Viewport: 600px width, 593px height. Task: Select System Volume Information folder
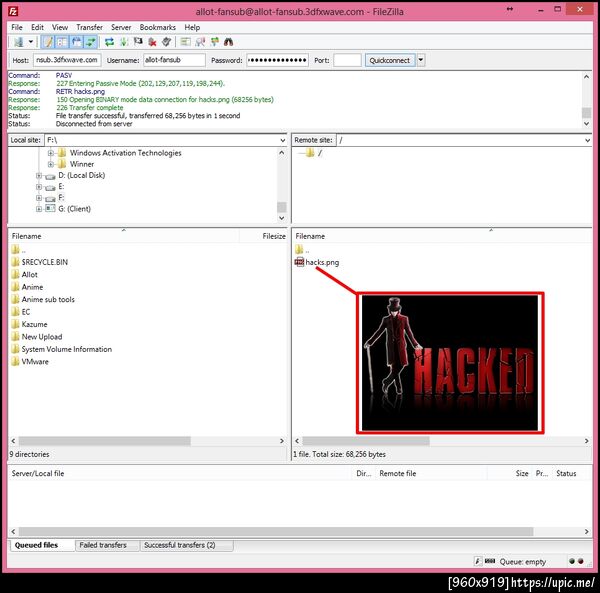point(67,349)
